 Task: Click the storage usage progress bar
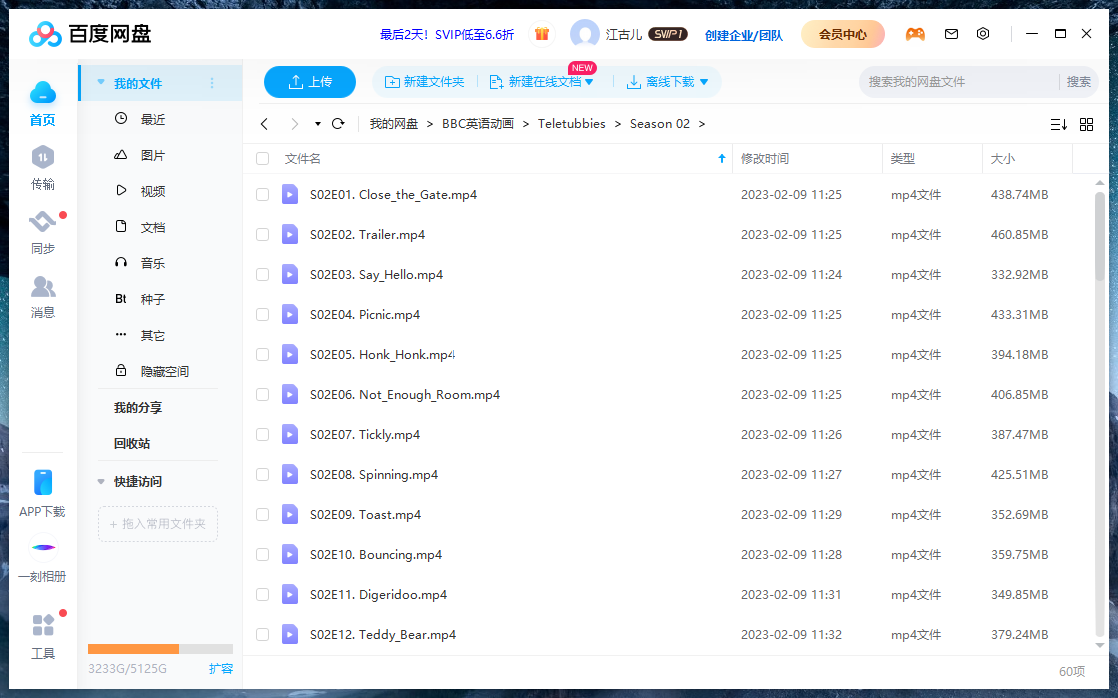click(x=160, y=648)
